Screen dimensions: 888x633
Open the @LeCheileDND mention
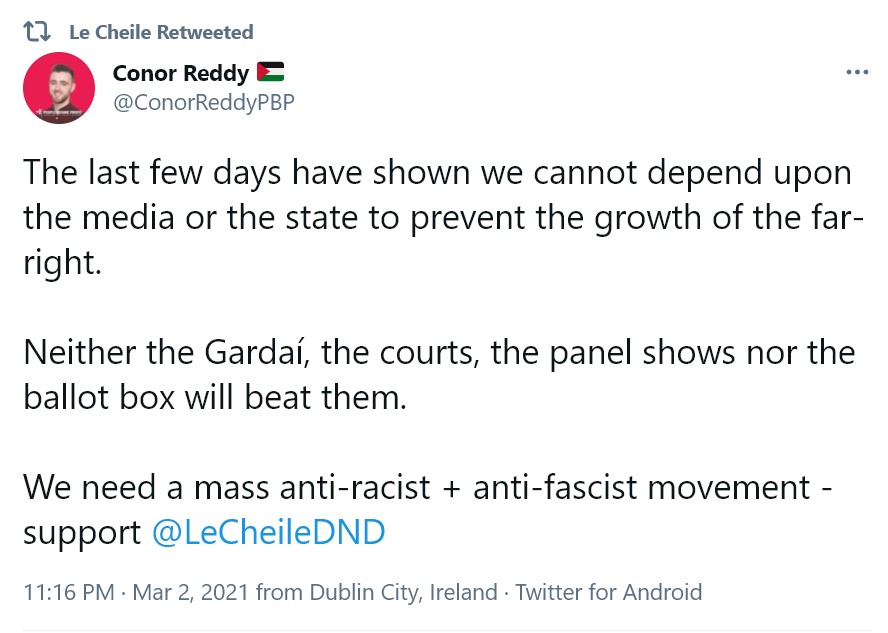point(268,532)
